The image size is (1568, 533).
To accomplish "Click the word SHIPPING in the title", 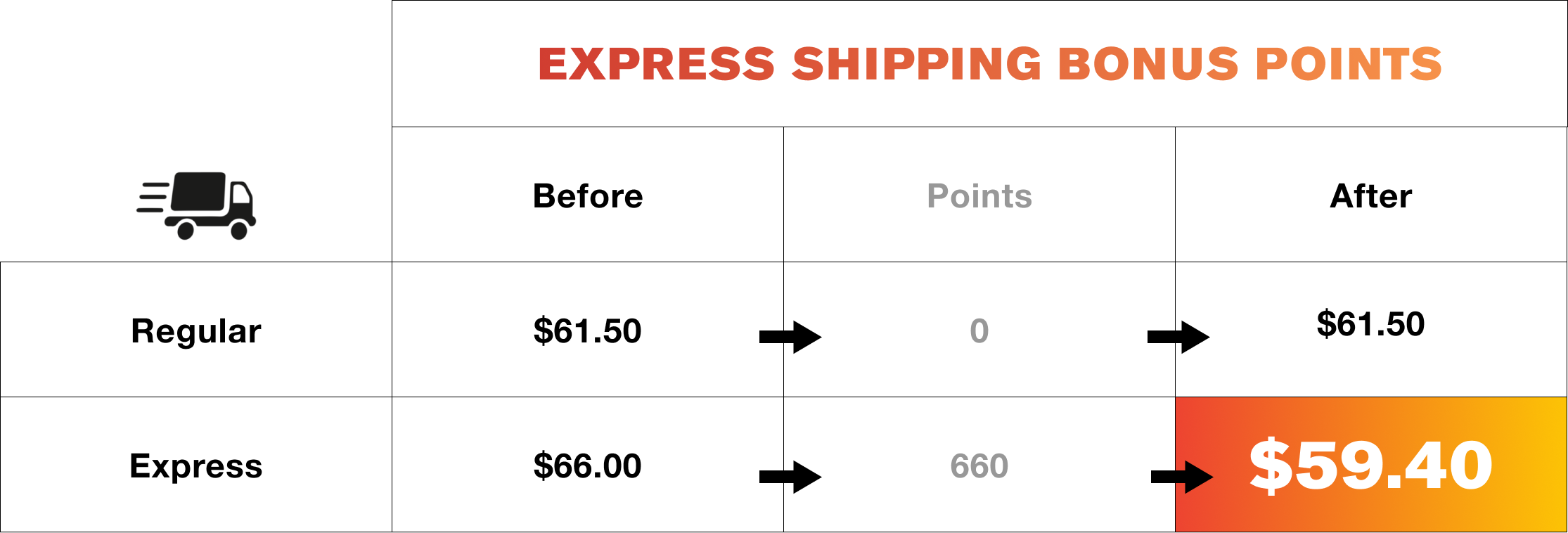I will coord(916,64).
